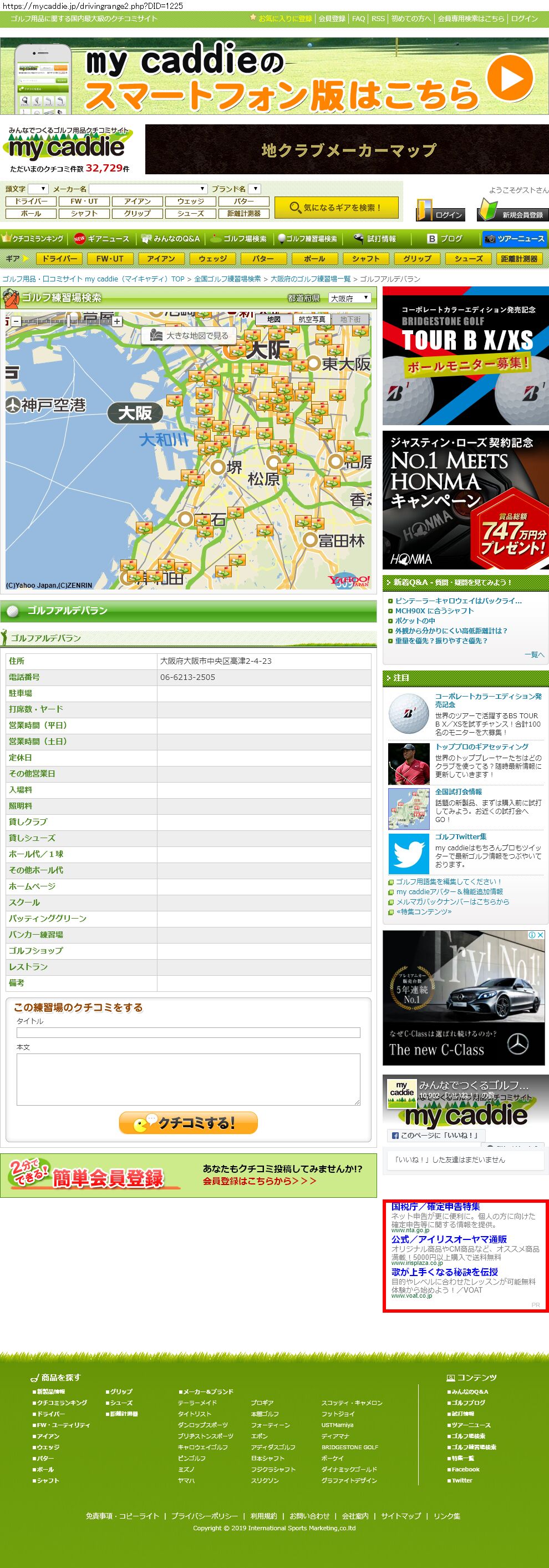Select アイアン in the yellow gear bar
Screen dimensions: 549x1568
pos(161,259)
